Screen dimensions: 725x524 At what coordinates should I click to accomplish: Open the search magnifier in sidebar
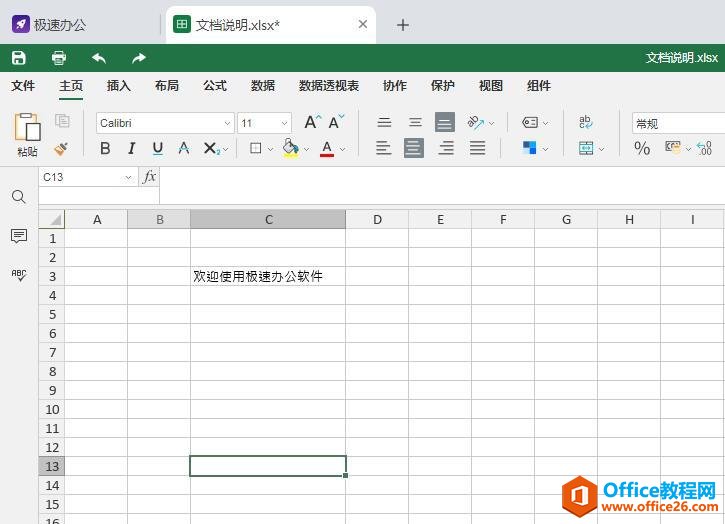coord(18,197)
